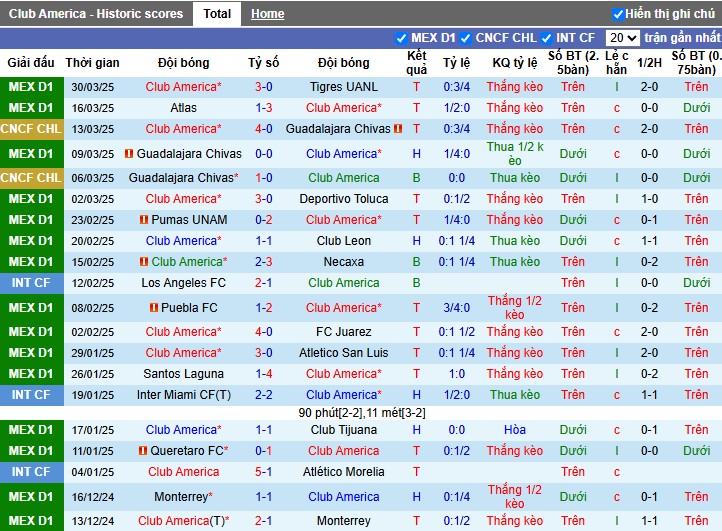The image size is (722, 531).
Task: Open Inter Miami CF(T) team link
Action: (183, 395)
